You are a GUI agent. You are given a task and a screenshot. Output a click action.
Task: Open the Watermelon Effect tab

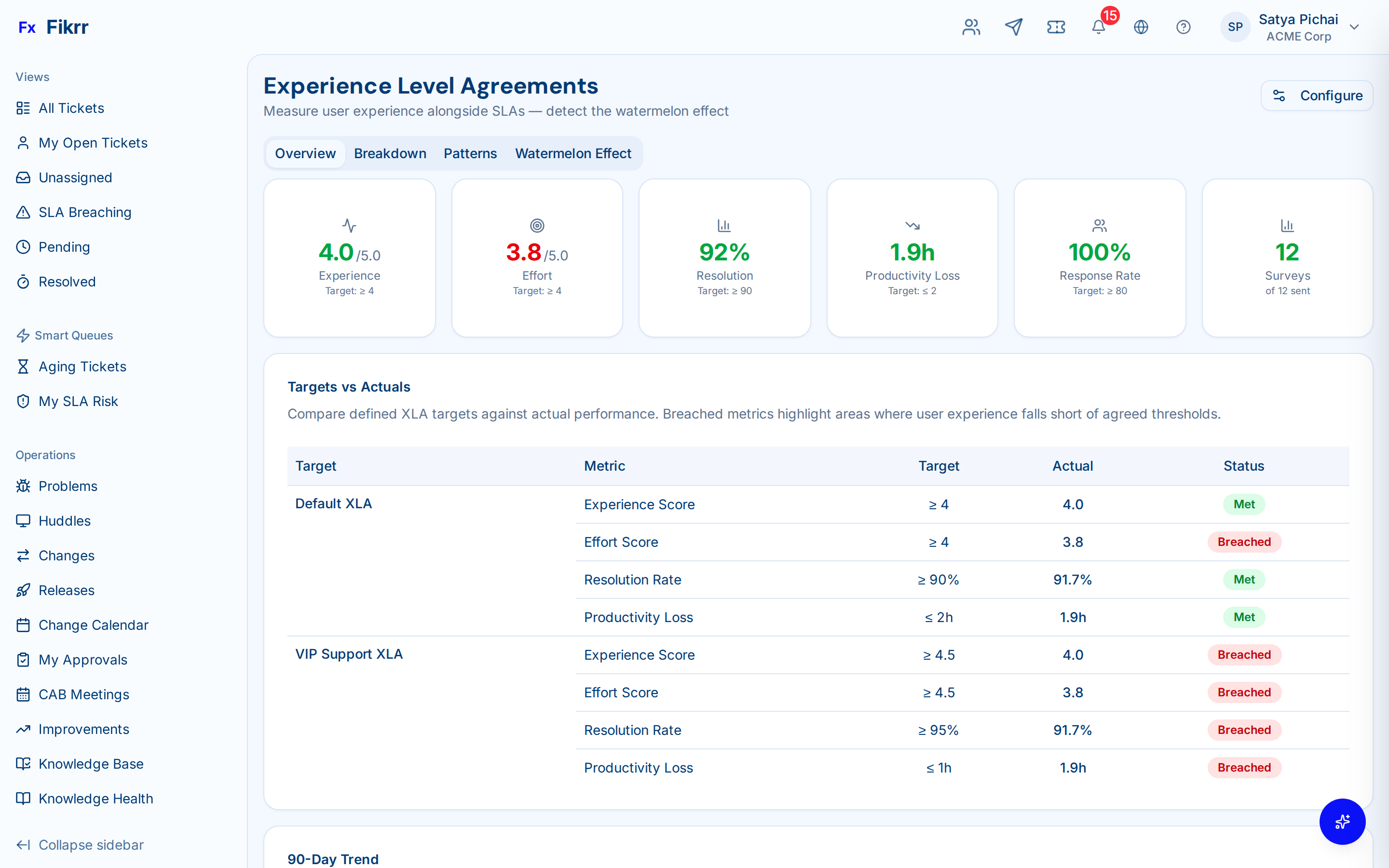[573, 153]
